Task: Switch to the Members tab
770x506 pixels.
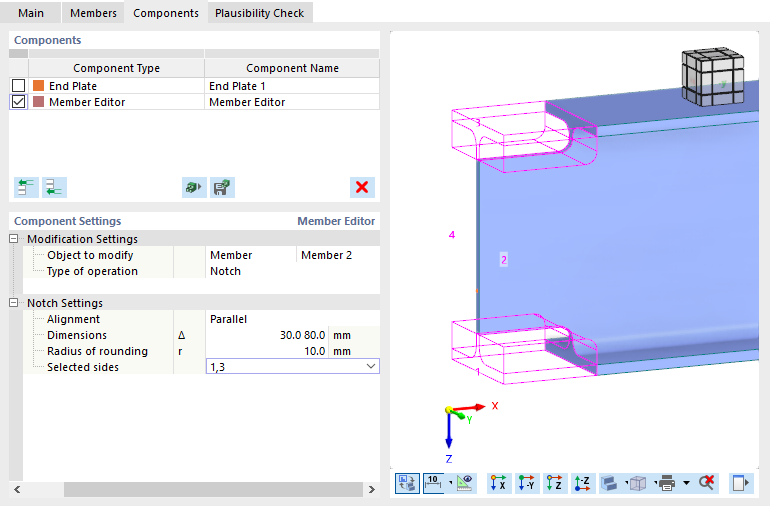Action: [93, 13]
